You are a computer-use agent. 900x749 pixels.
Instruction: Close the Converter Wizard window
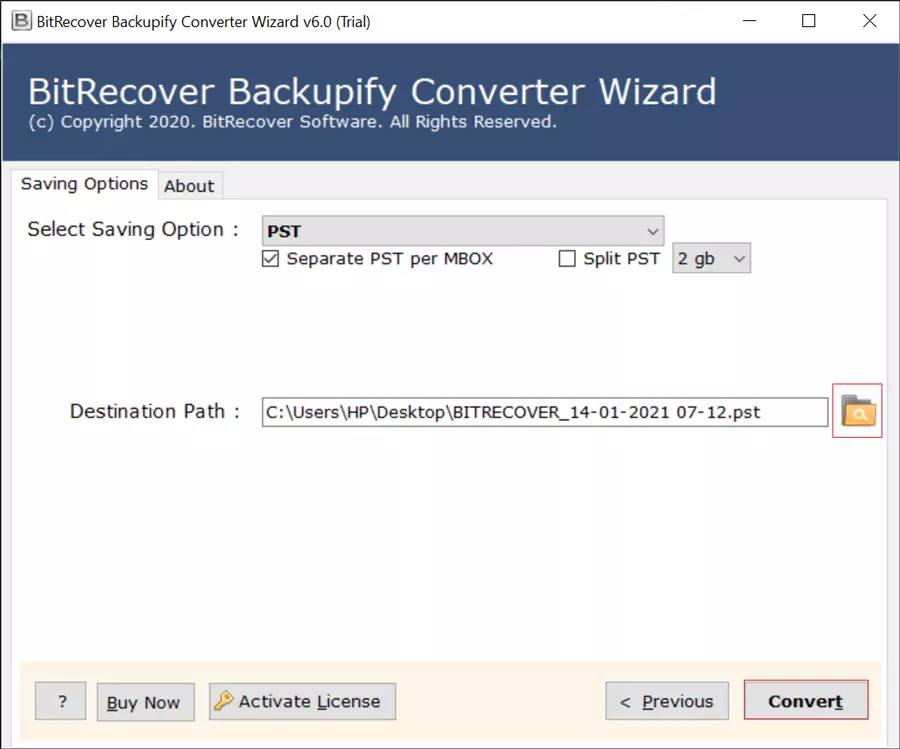870,21
